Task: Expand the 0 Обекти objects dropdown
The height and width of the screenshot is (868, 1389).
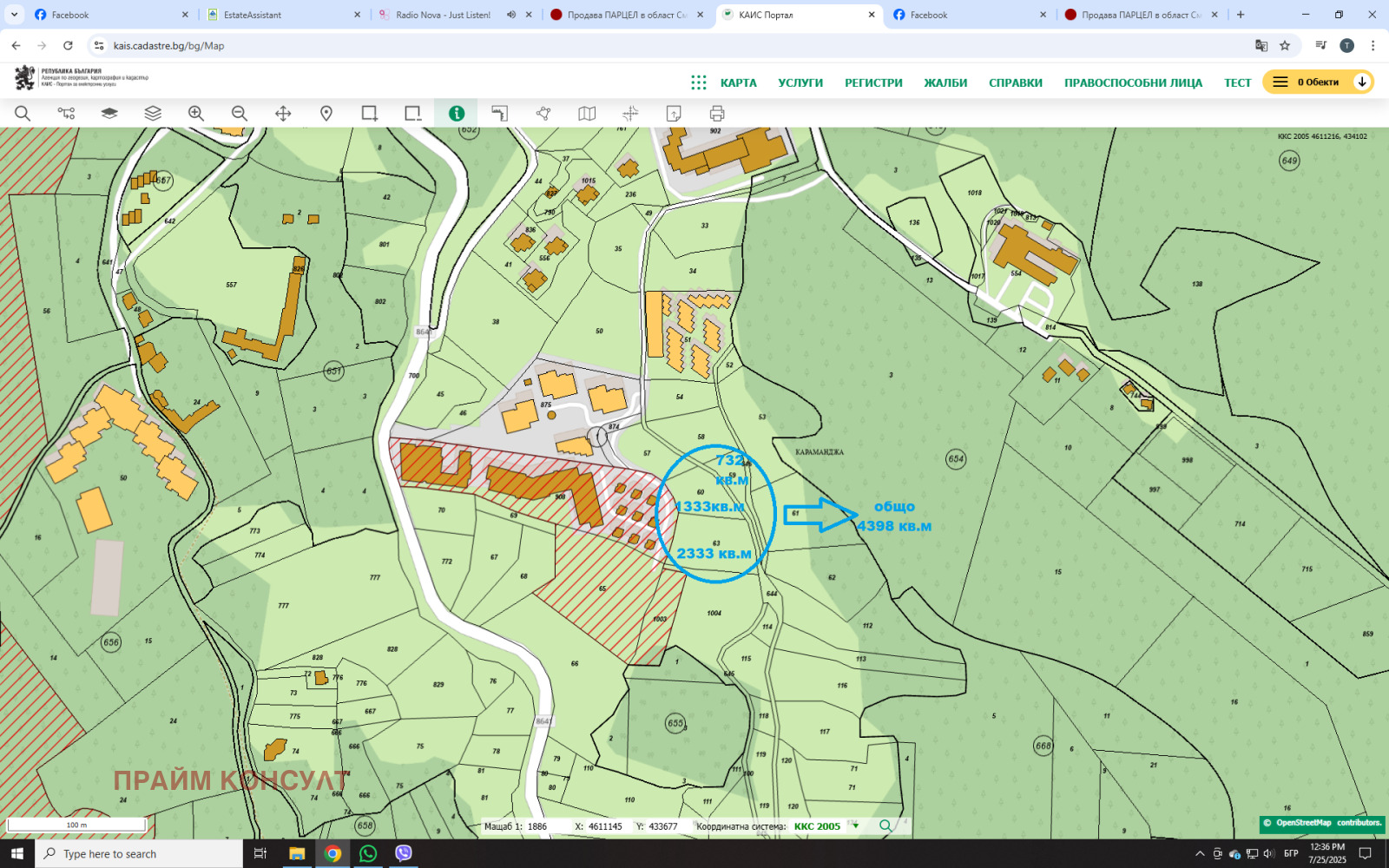Action: [x=1362, y=82]
